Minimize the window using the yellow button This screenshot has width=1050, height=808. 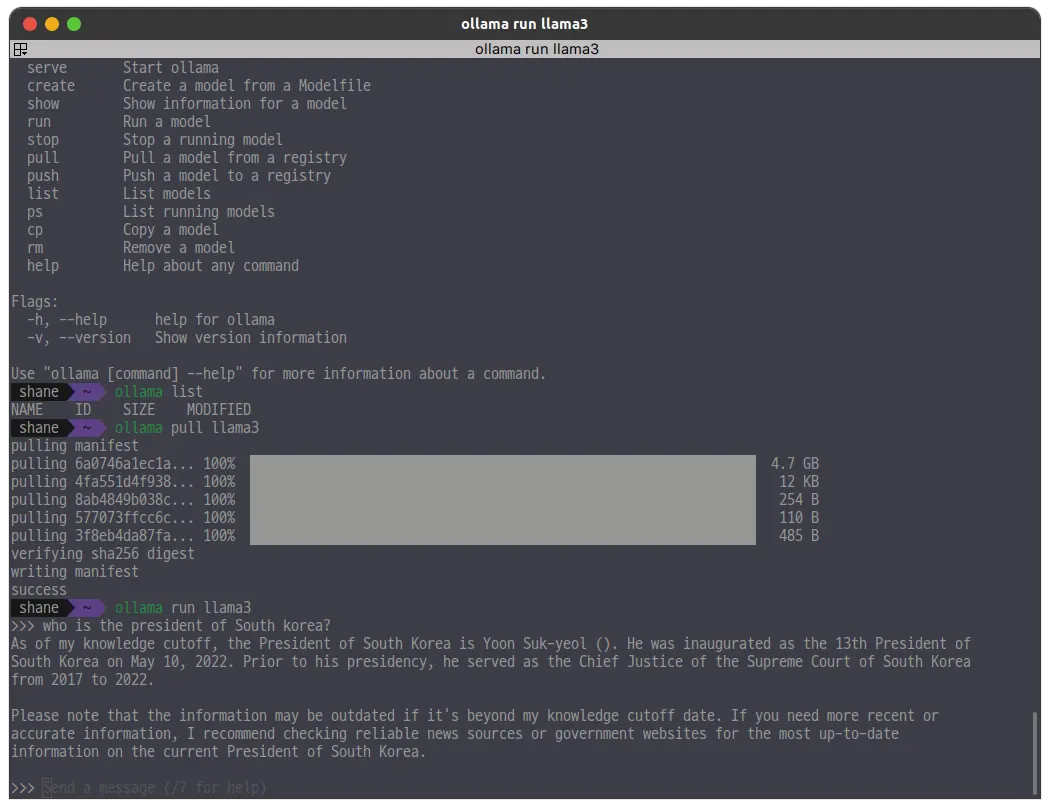[x=52, y=24]
